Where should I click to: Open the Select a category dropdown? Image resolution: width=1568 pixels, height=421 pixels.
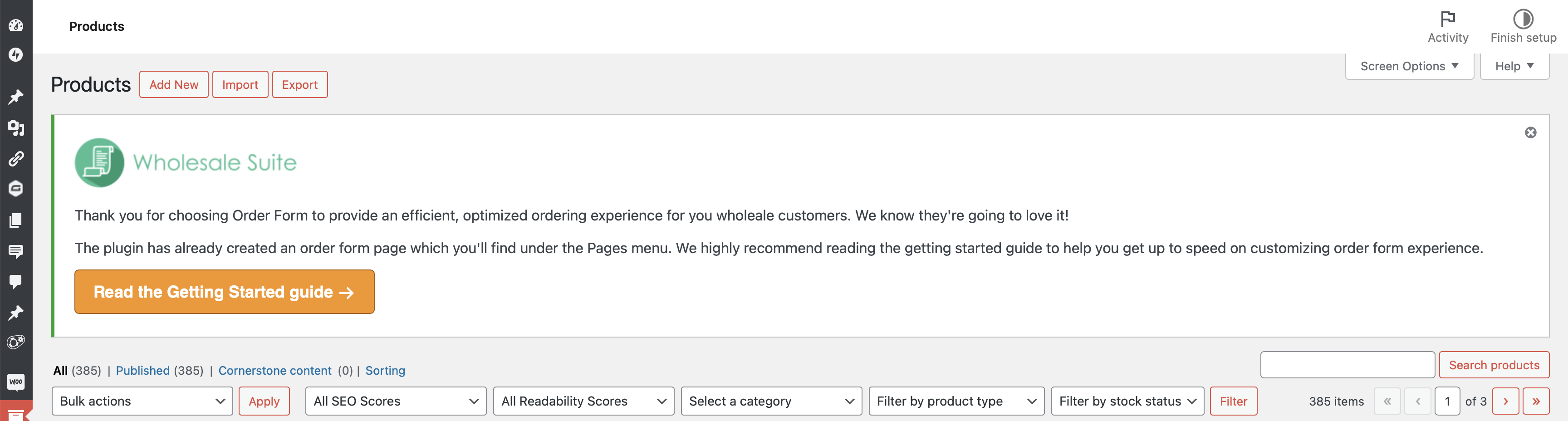[x=770, y=401]
